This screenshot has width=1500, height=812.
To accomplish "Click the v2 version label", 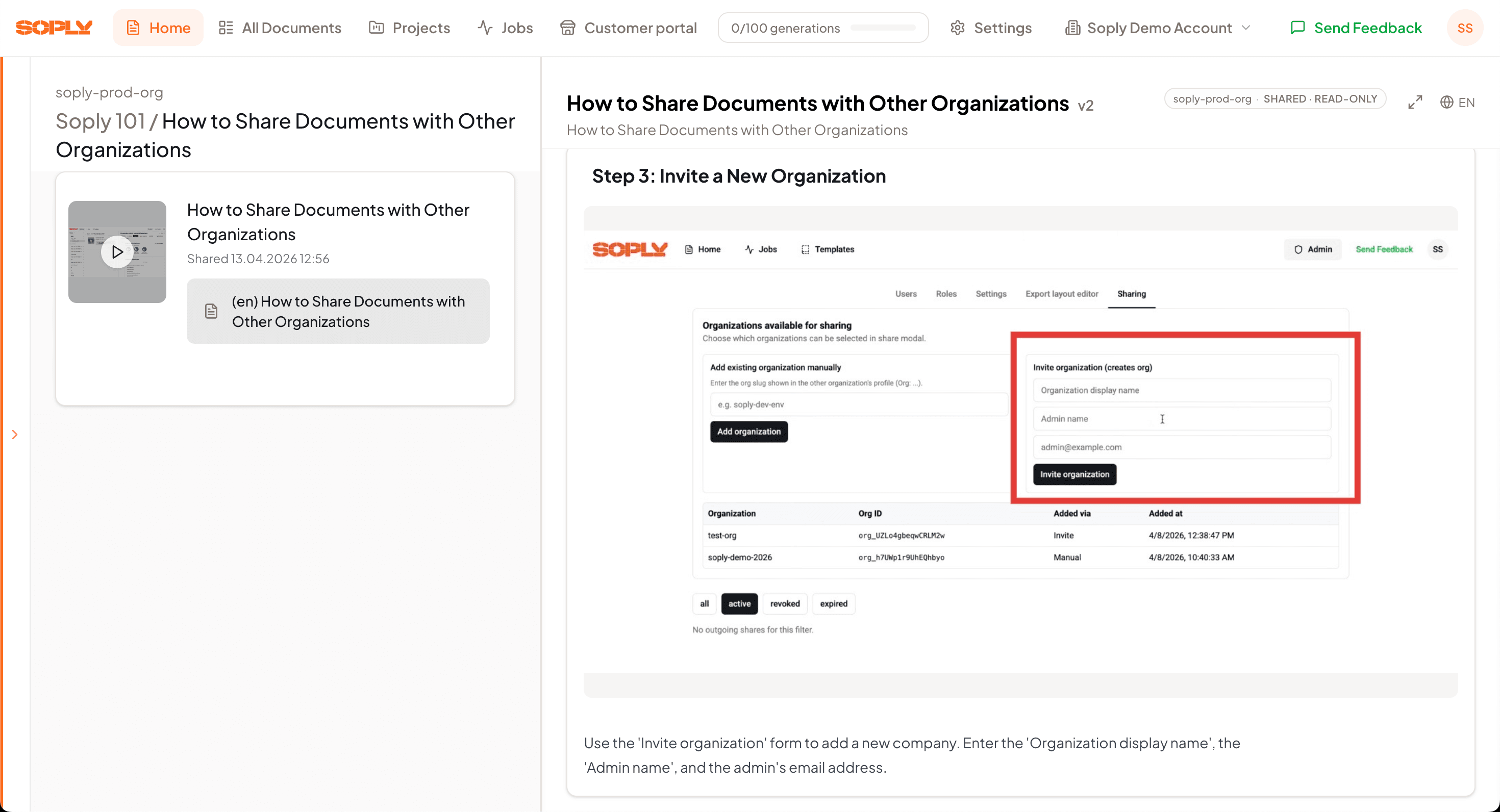I will [x=1085, y=106].
